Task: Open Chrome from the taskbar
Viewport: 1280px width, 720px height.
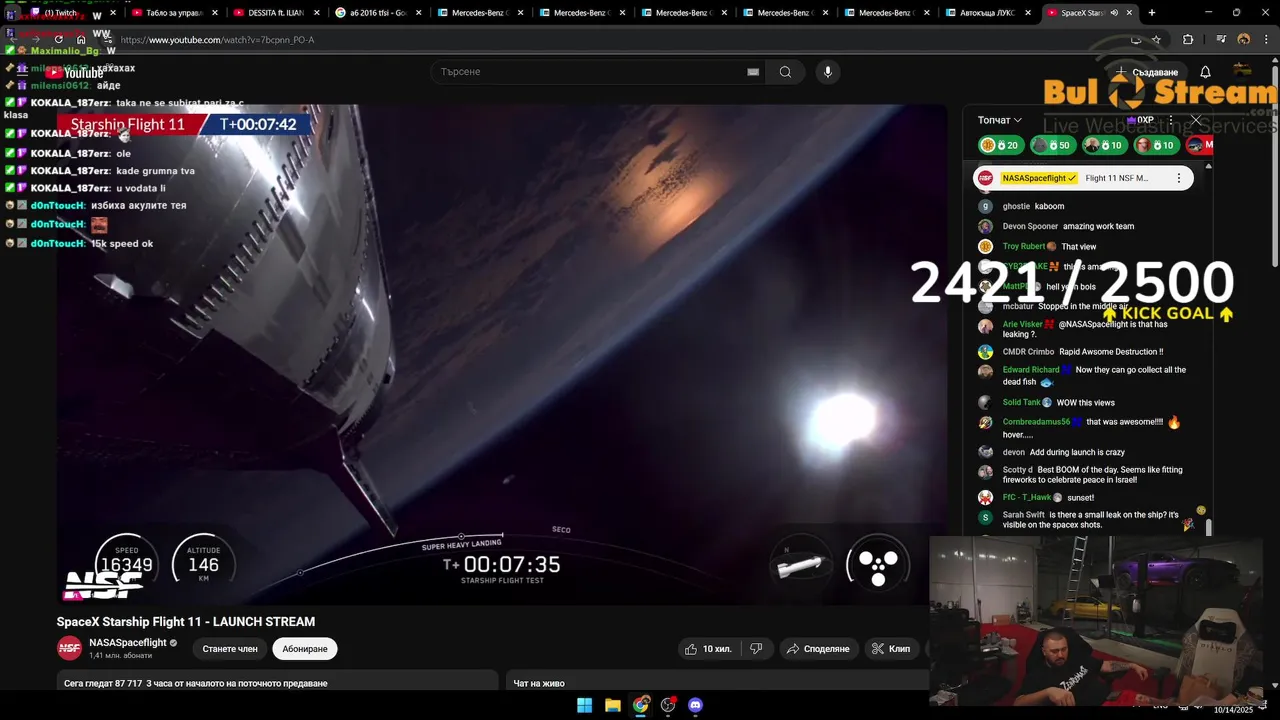Action: coord(641,705)
